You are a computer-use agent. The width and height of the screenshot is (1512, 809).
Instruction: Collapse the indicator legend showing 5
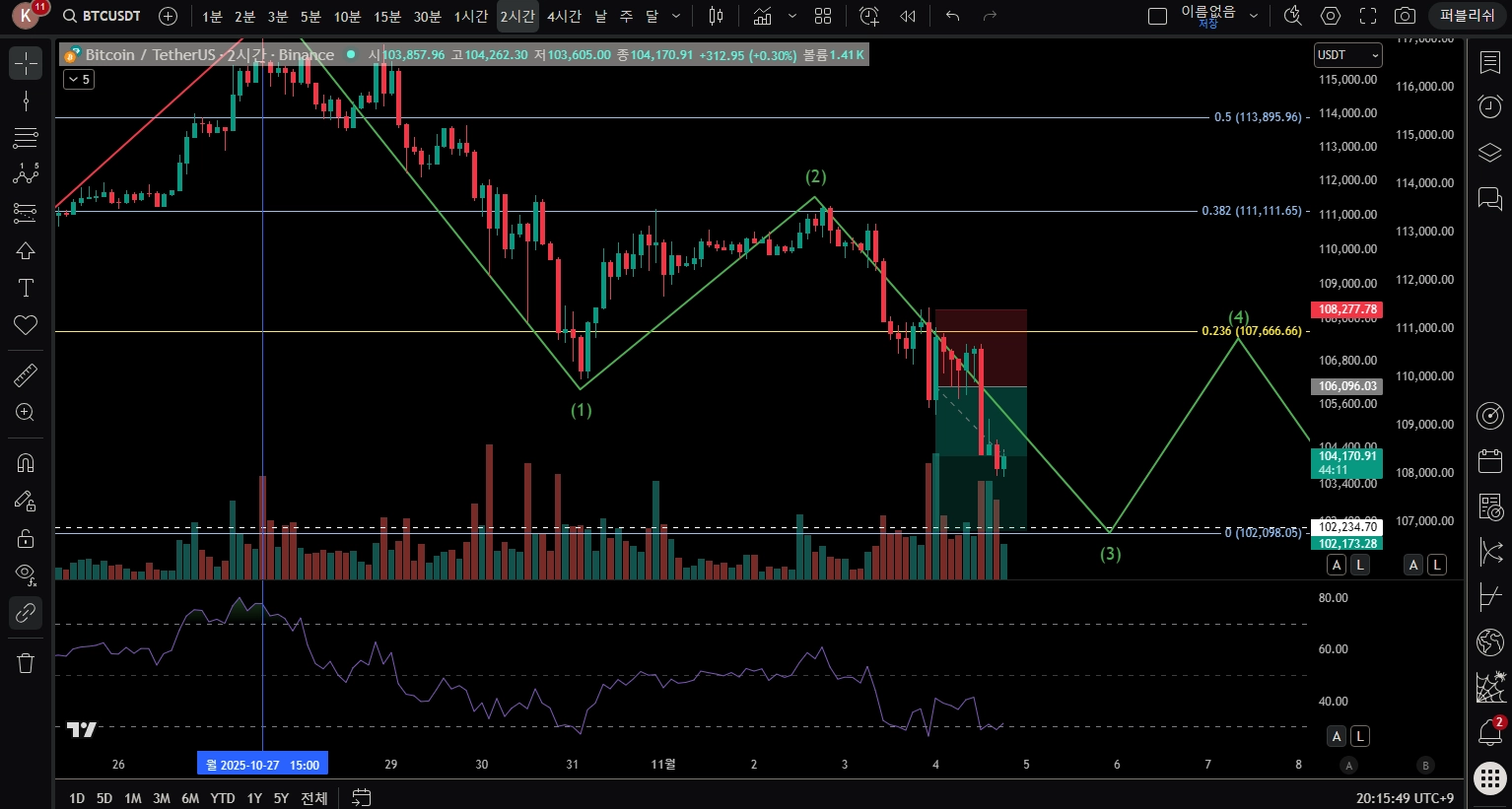point(79,79)
